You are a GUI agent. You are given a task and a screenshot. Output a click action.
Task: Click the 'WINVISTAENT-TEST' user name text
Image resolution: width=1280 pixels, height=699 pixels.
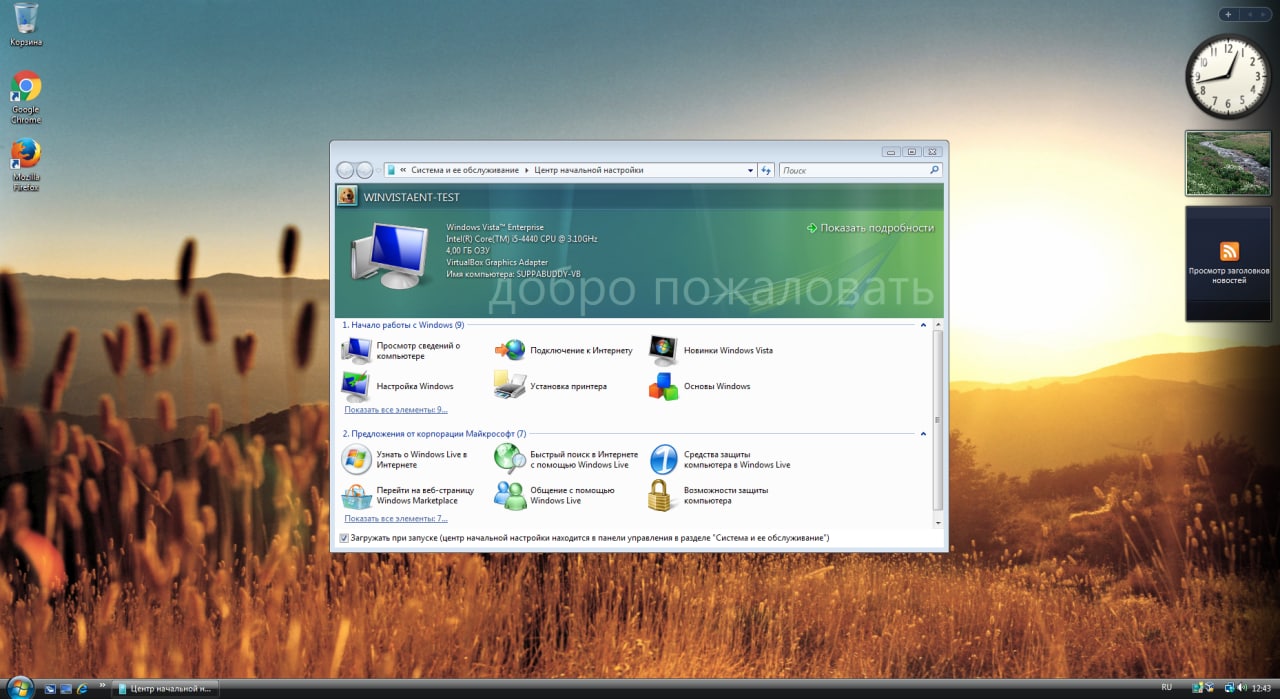pyautogui.click(x=411, y=197)
